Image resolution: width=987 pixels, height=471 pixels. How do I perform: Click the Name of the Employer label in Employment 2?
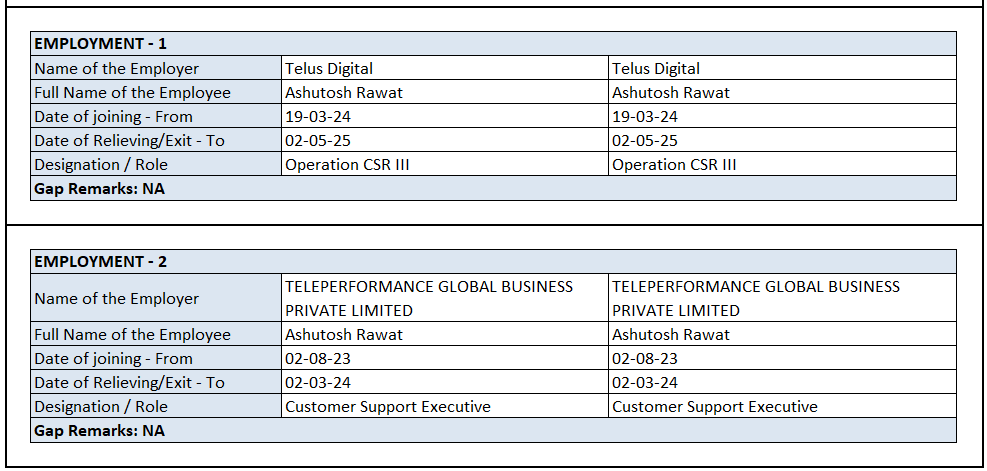point(117,298)
